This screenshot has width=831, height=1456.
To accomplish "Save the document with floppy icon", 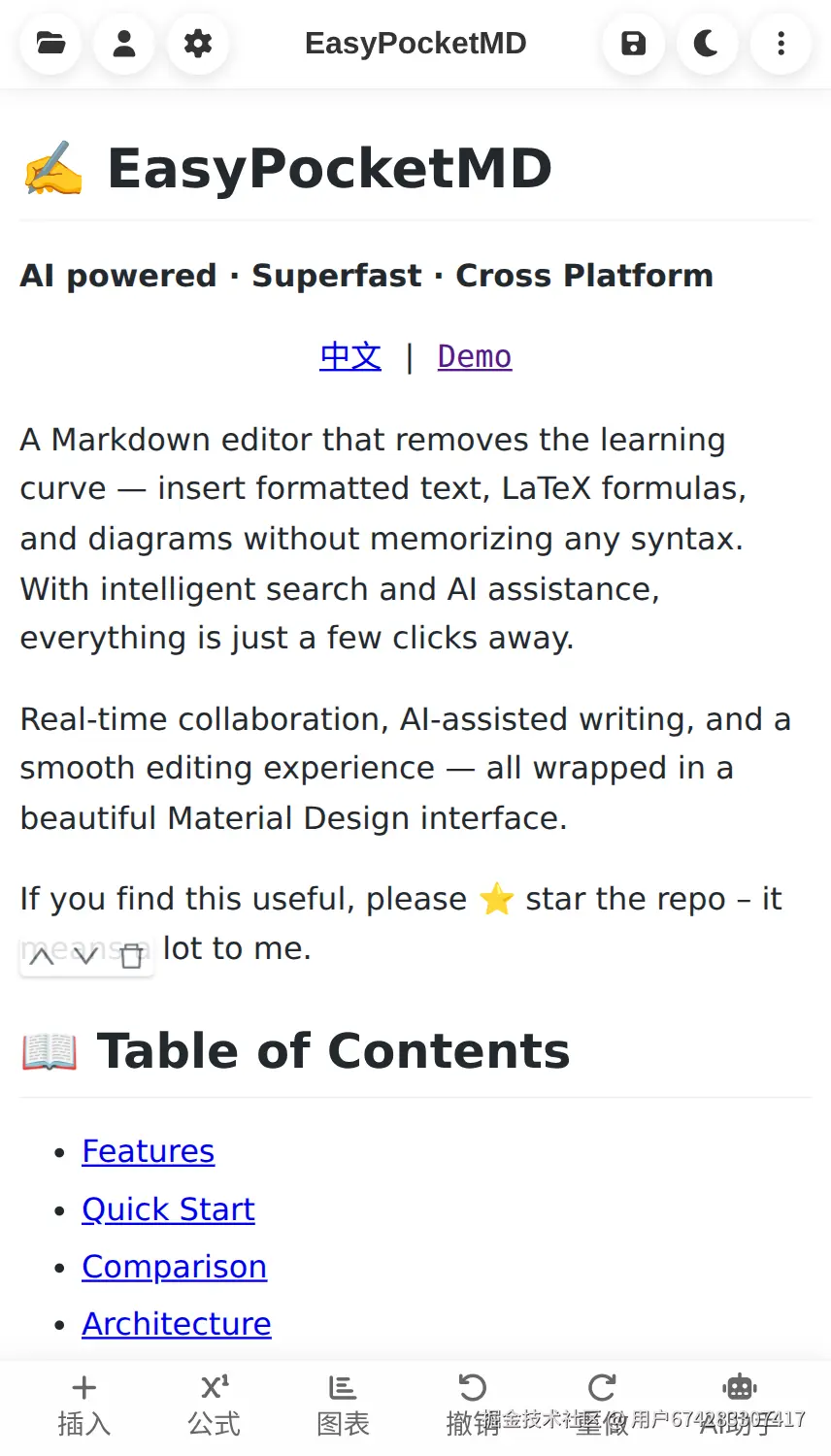I will tap(633, 44).
